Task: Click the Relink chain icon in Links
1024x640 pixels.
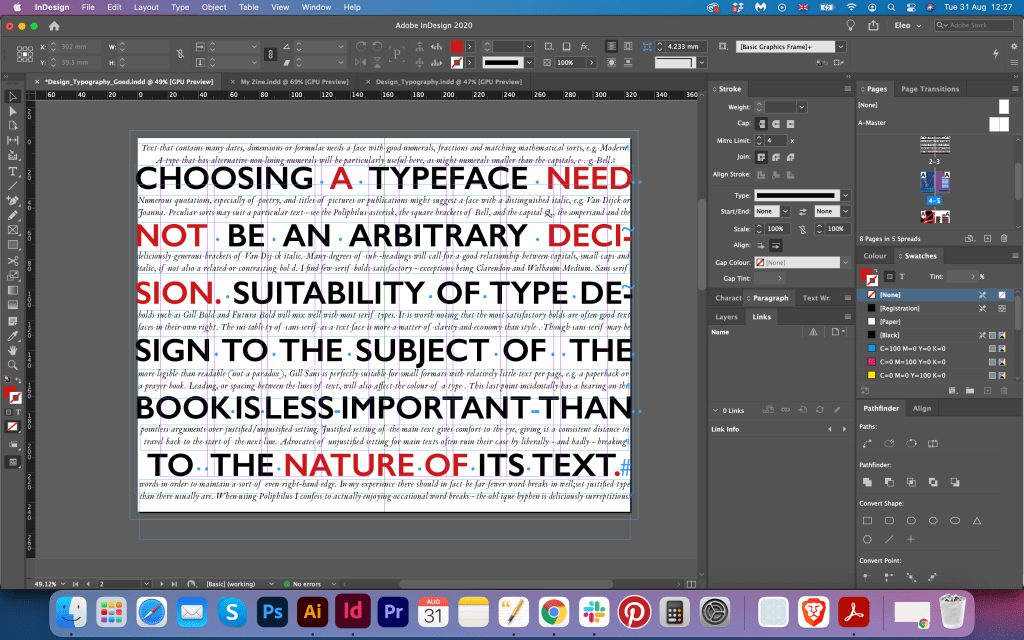Action: [x=785, y=411]
